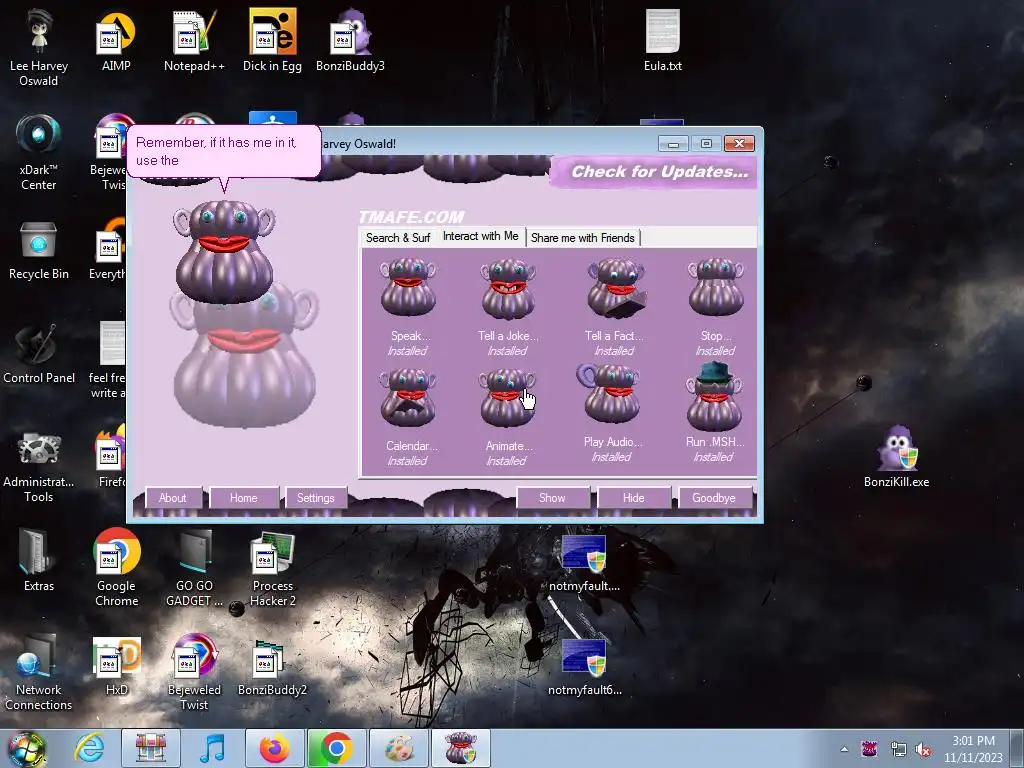
Task: Select the notmyfault6... desktop icon
Action: [584, 667]
